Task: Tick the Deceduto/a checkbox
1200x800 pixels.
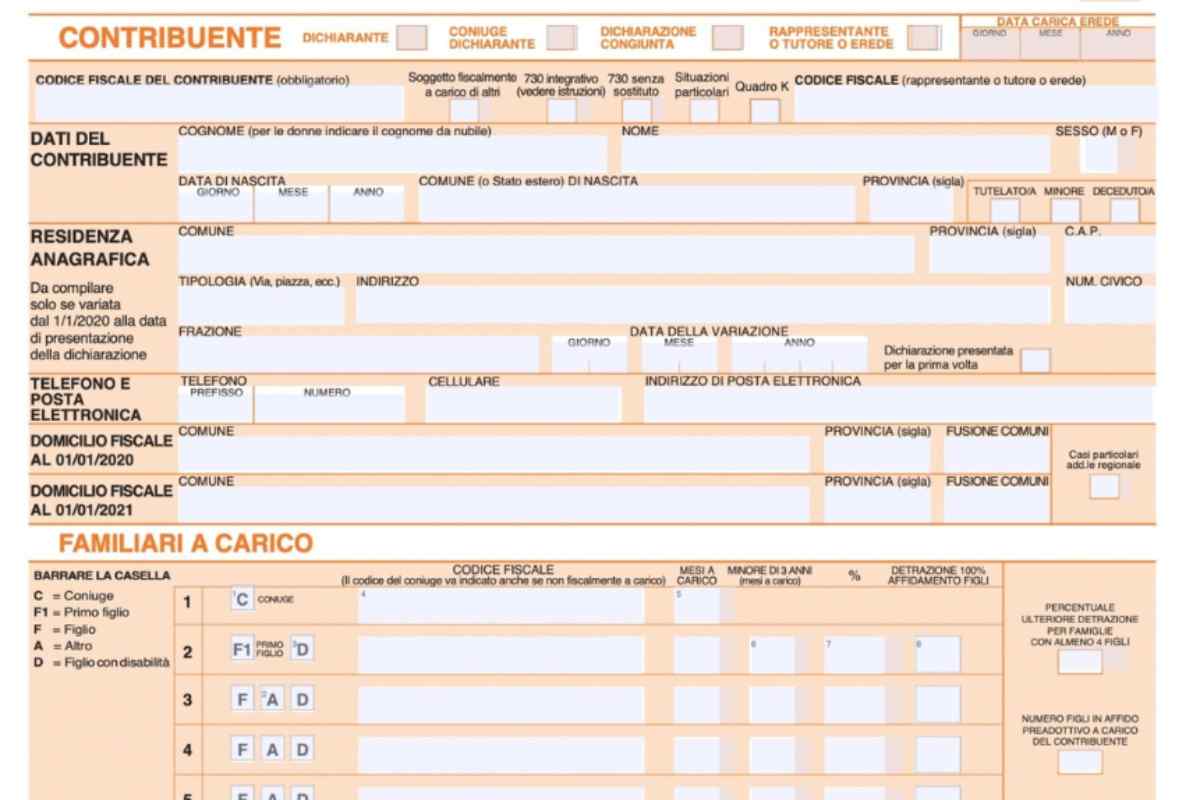Action: [1124, 210]
